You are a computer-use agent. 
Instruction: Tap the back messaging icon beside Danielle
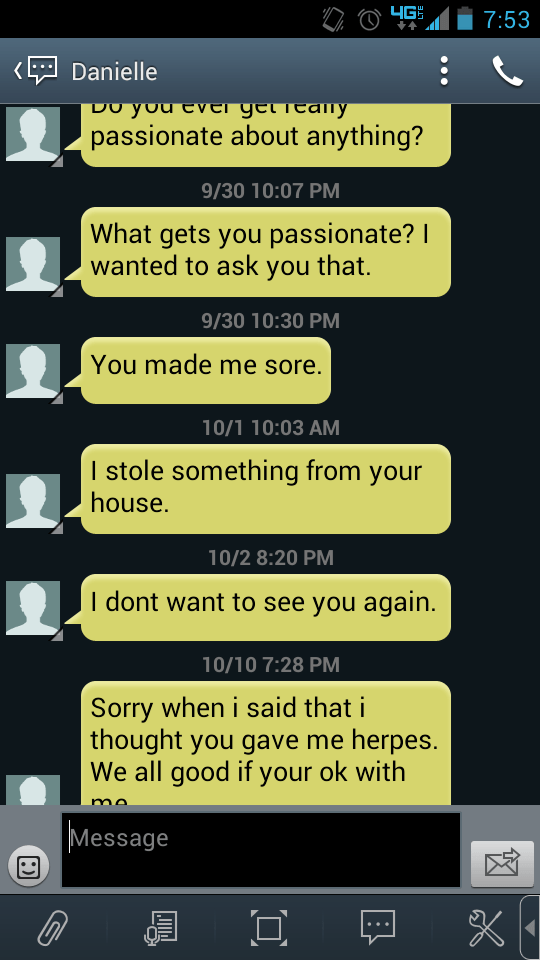click(x=36, y=71)
